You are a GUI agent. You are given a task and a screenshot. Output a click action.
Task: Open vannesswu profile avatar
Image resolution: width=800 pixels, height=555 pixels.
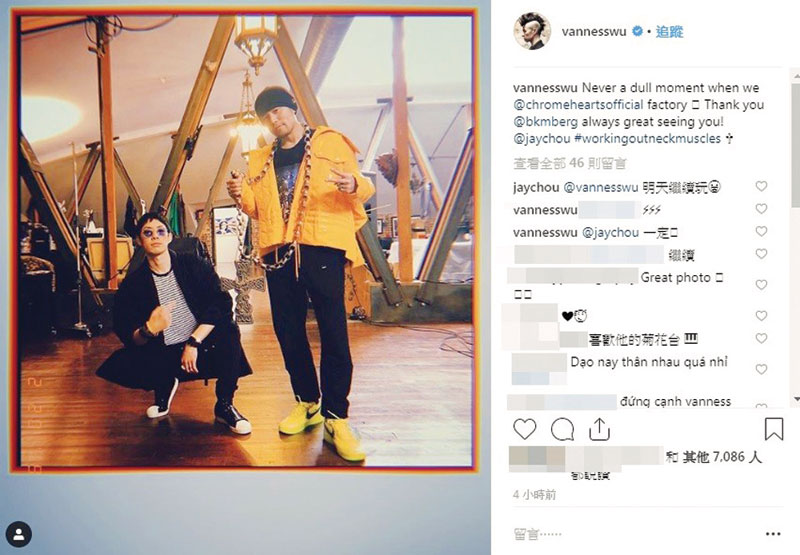(x=532, y=31)
